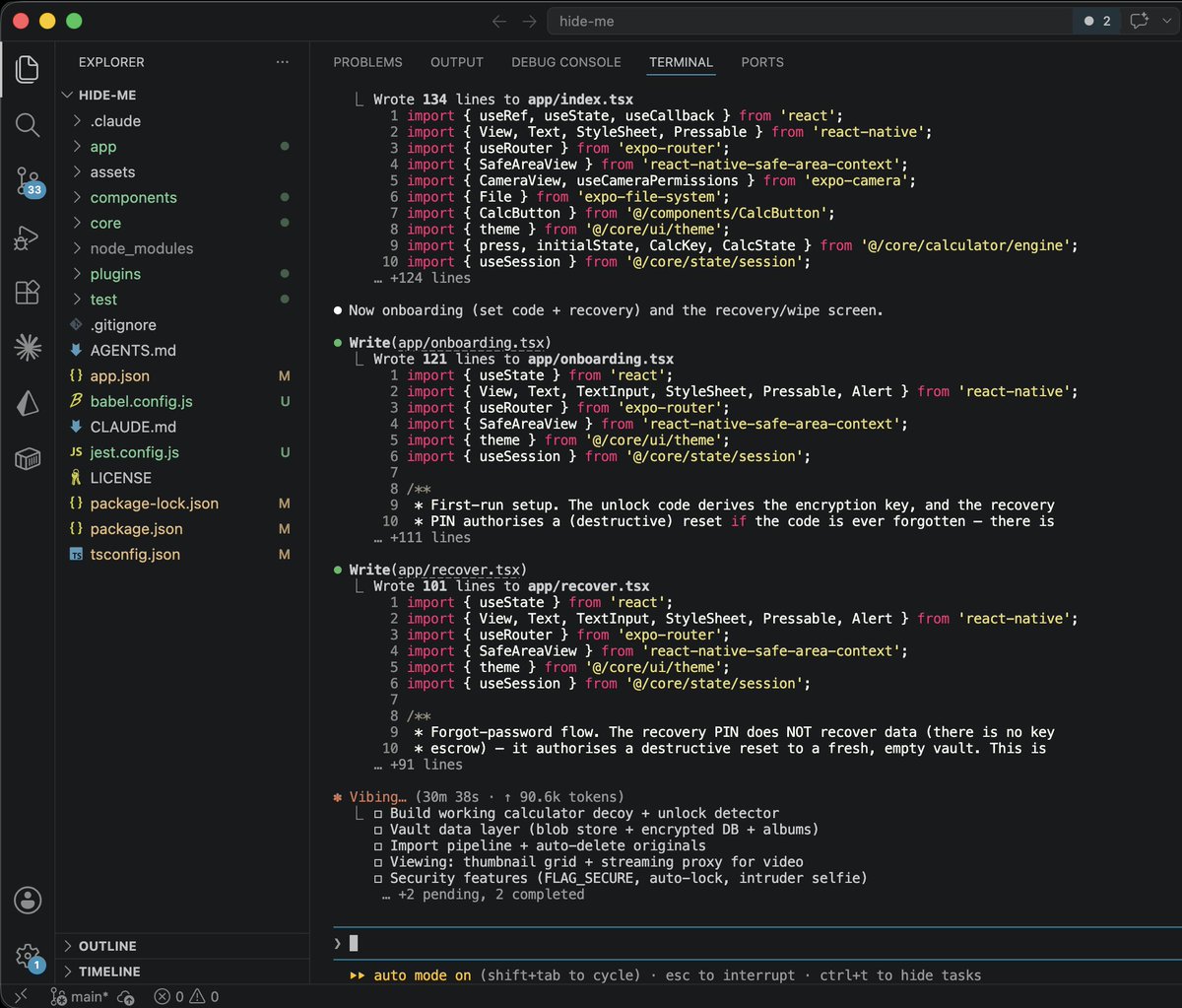Image resolution: width=1182 pixels, height=1008 pixels.
Task: Open the Run and Debug view
Action: pyautogui.click(x=28, y=237)
